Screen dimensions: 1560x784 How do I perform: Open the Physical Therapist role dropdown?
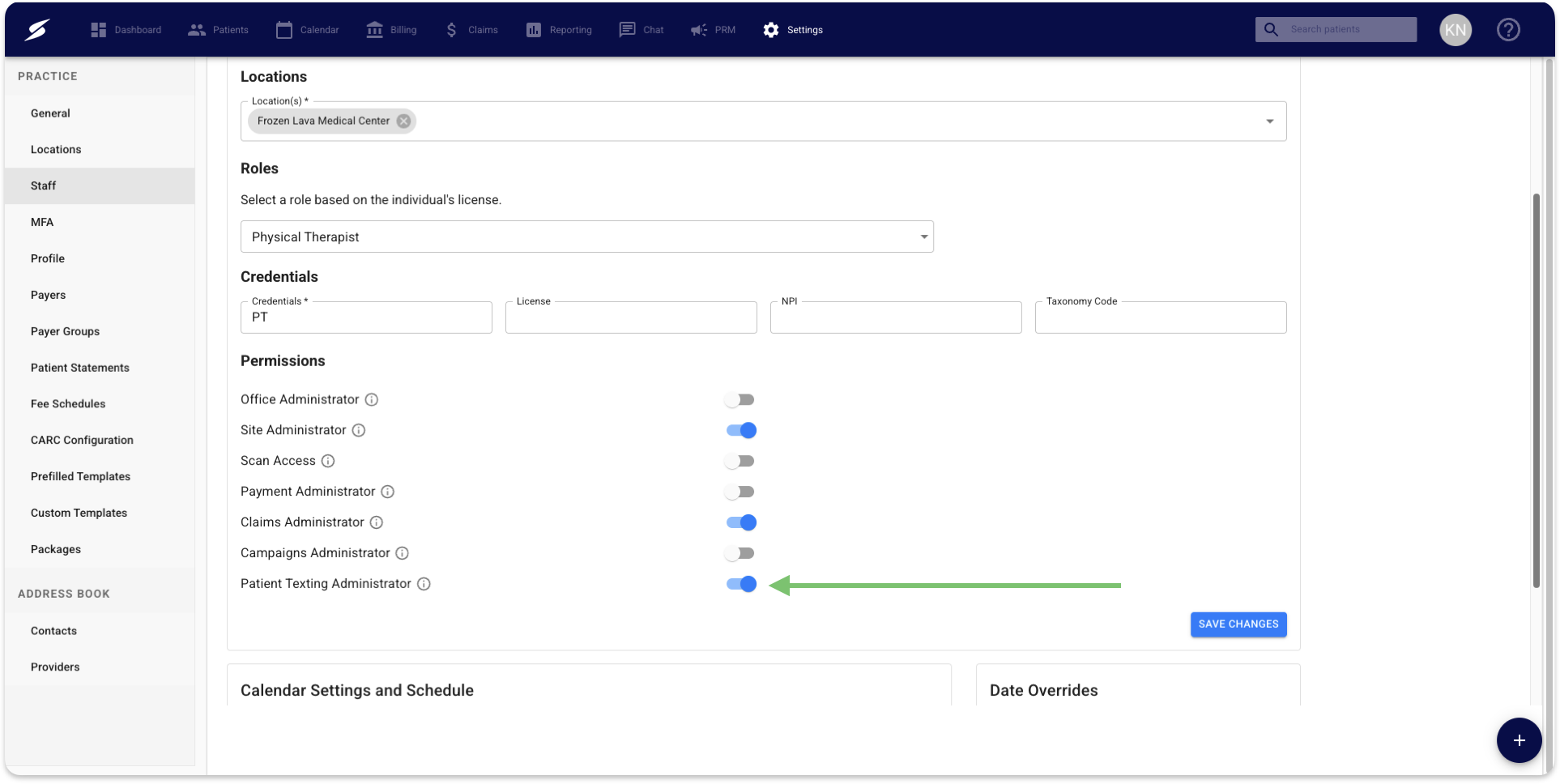coord(587,236)
